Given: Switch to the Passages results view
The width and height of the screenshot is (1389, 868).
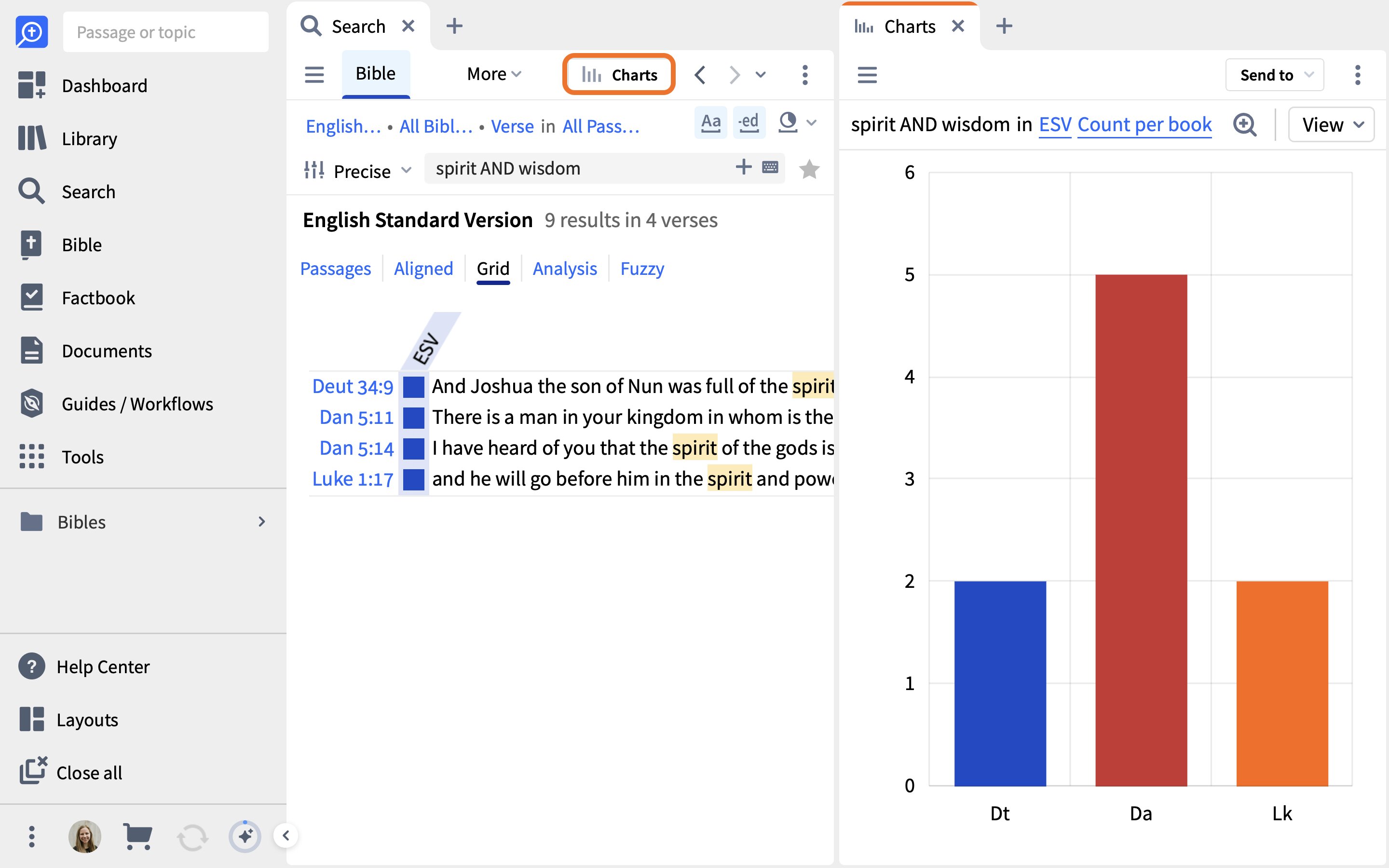Looking at the screenshot, I should click(335, 268).
